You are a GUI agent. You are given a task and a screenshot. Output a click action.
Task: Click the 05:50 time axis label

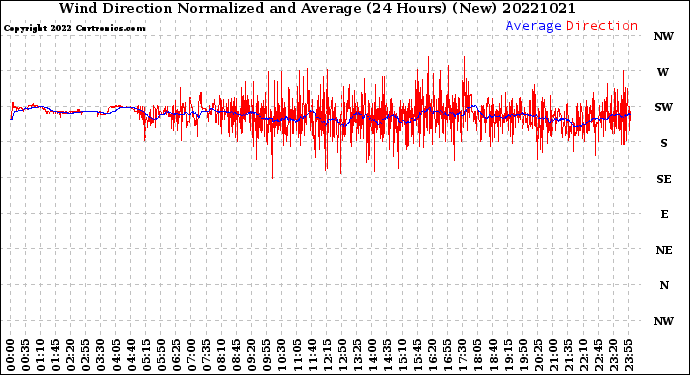click(161, 355)
